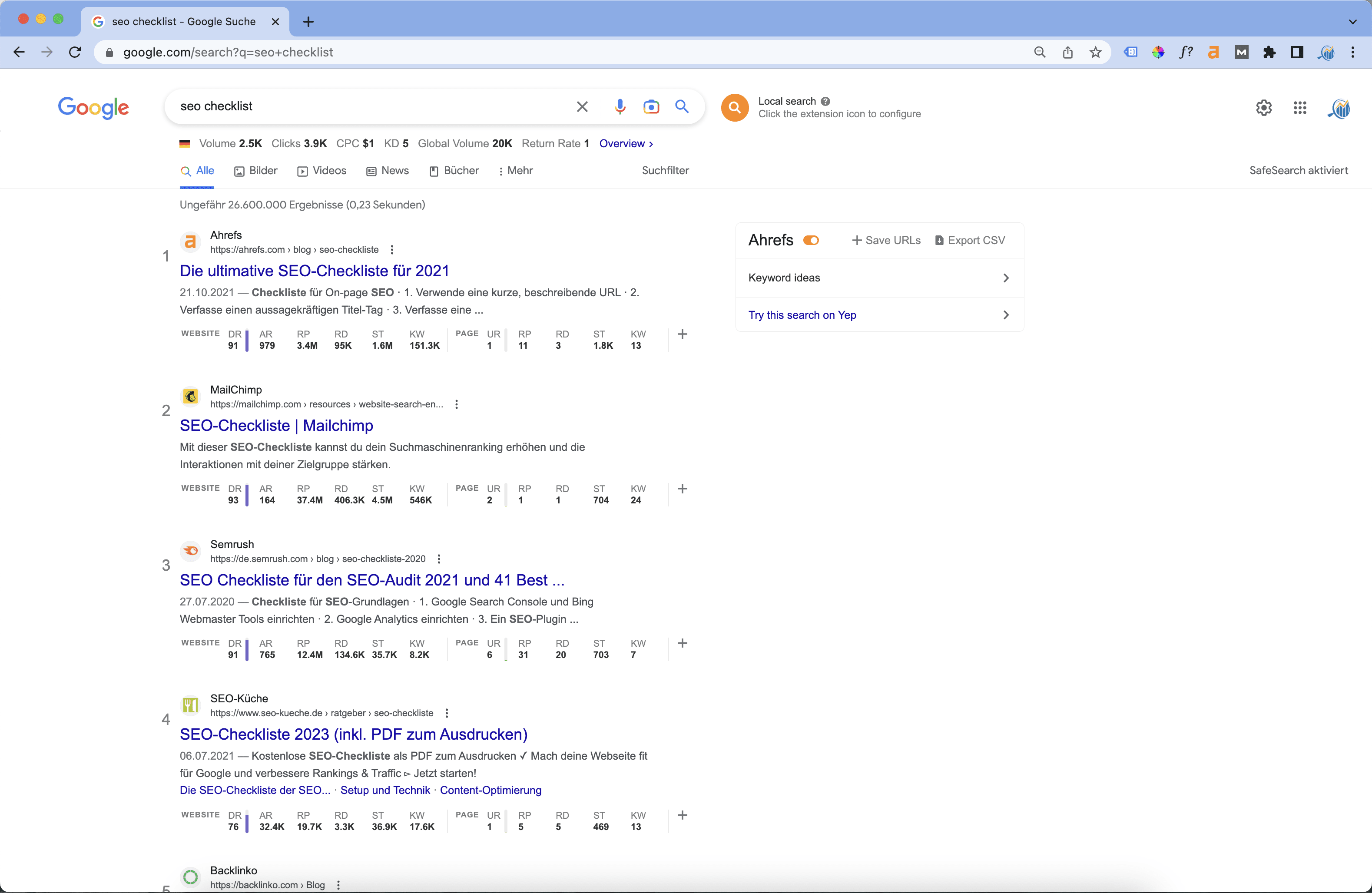Open Google Lens image search

[x=651, y=107]
